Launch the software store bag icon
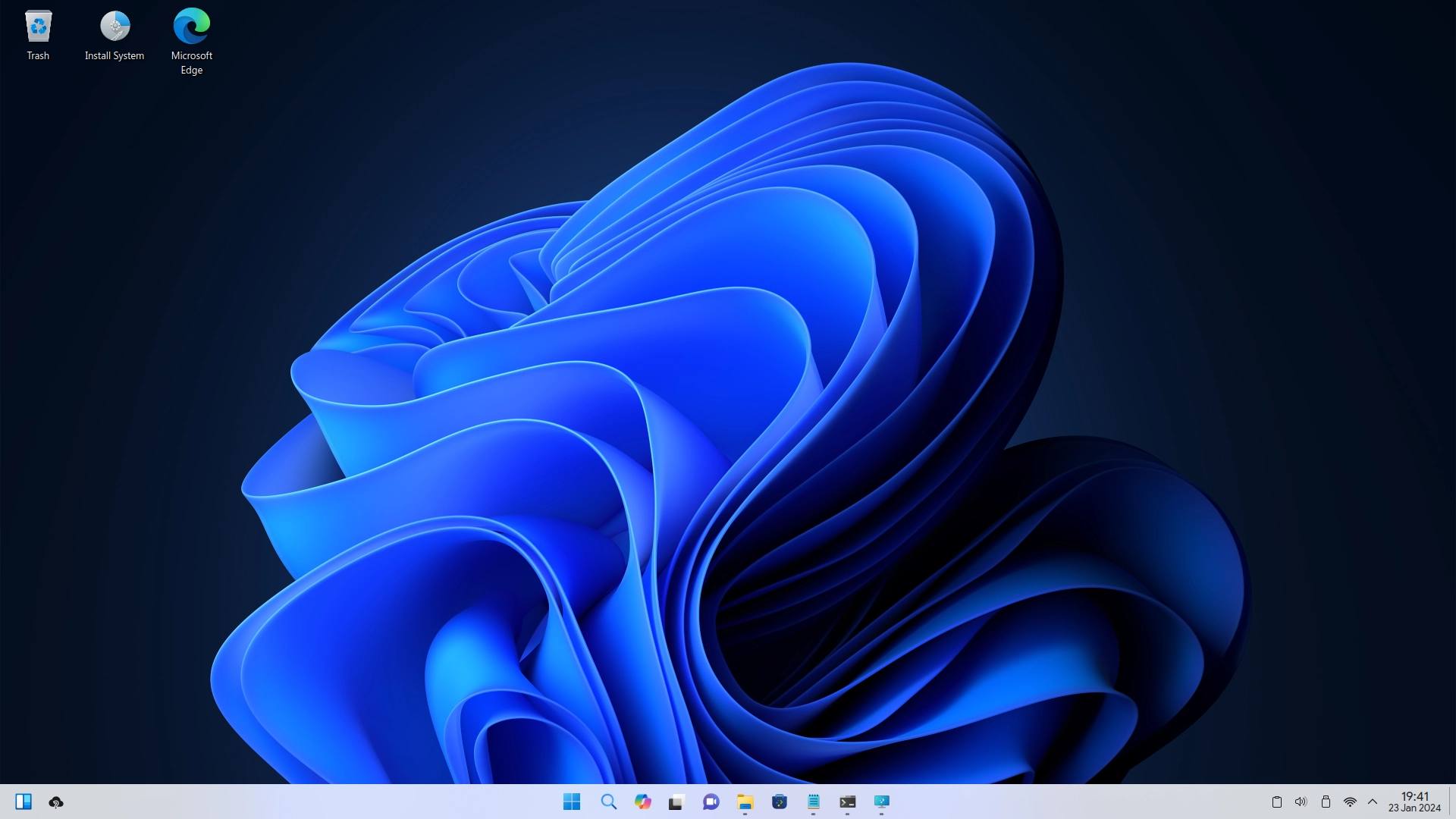The image size is (1456, 819). coord(780,802)
